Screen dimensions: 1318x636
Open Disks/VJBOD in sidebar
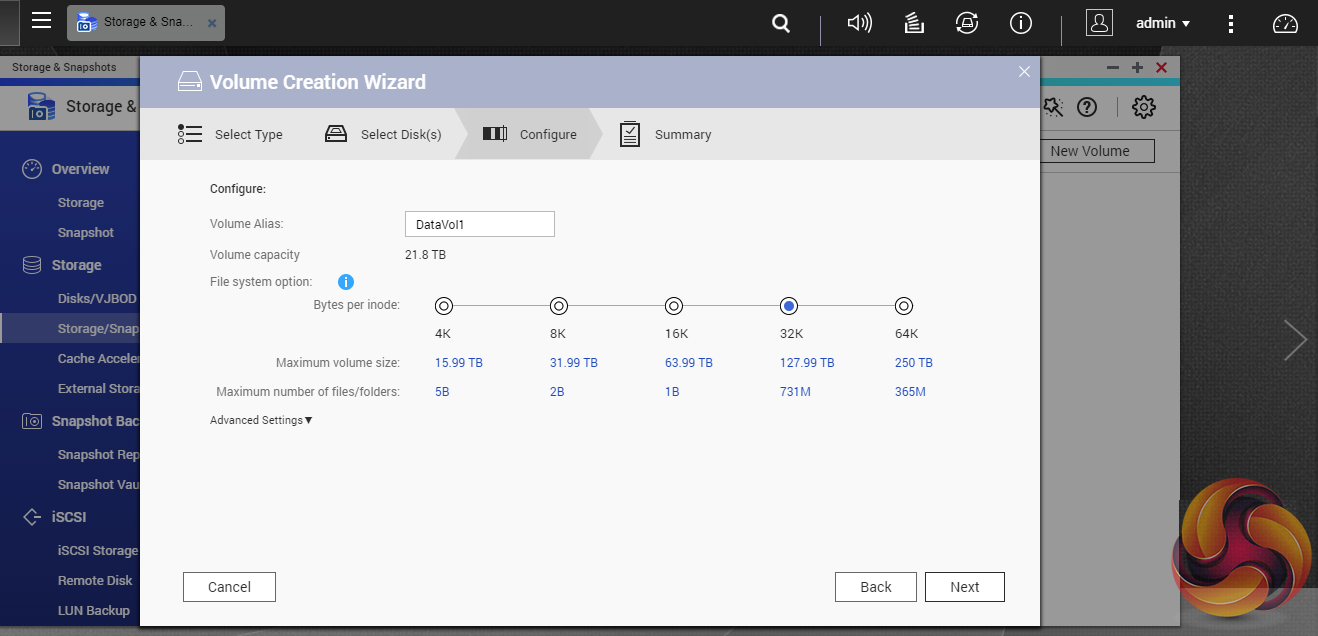pos(97,298)
